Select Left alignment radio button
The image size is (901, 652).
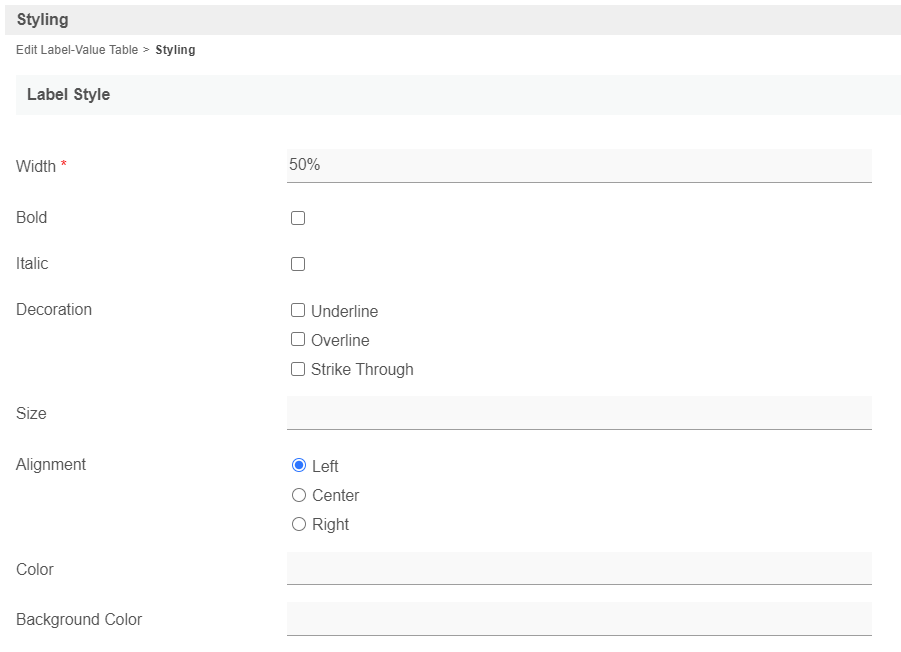click(x=299, y=465)
